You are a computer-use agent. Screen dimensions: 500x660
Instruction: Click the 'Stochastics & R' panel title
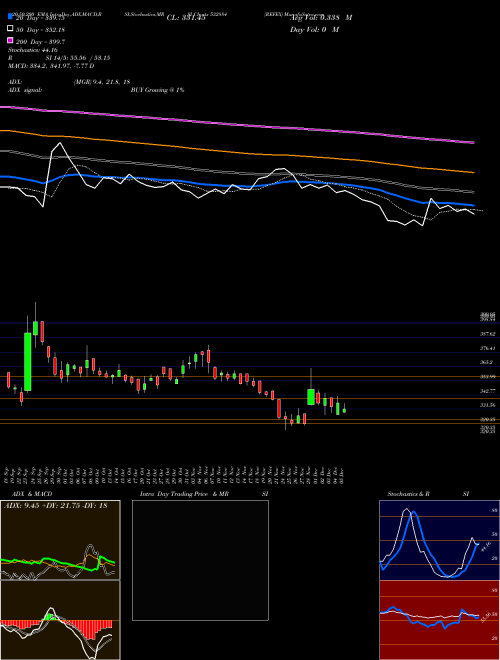coord(409,494)
